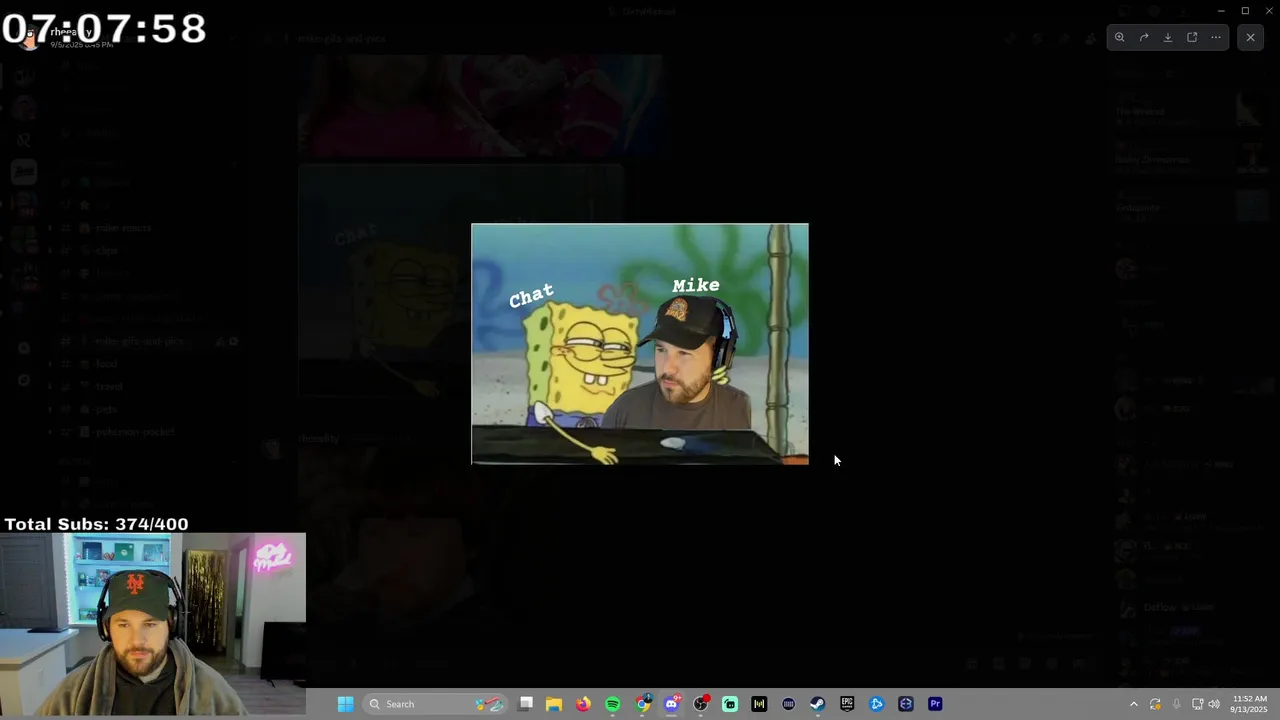
Task: Open Spotify from the taskbar
Action: pyautogui.click(x=612, y=704)
